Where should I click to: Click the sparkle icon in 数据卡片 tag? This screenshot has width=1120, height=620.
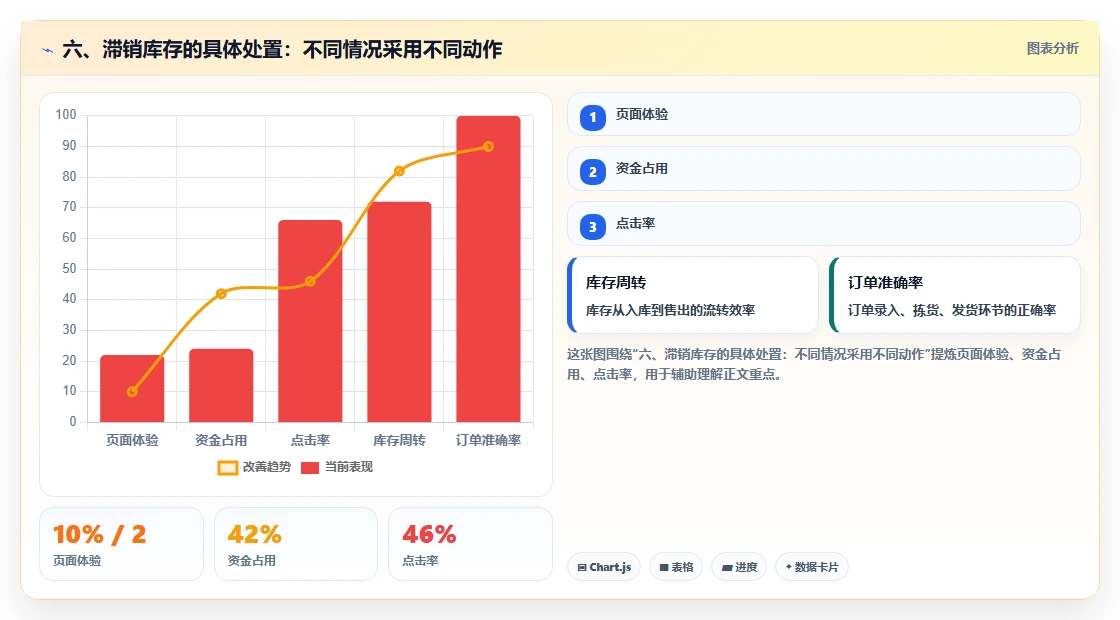point(789,567)
